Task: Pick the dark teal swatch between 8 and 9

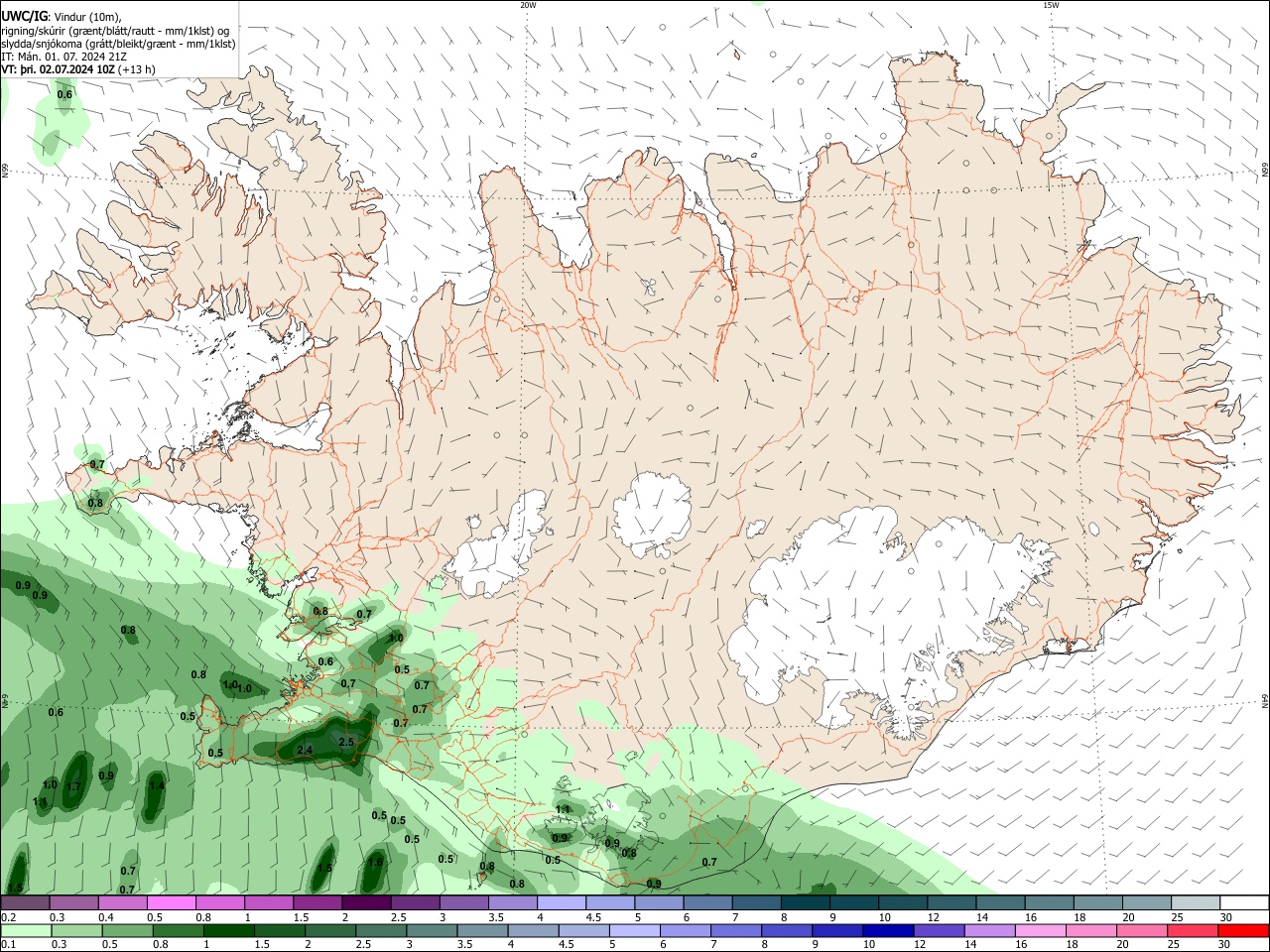Action: click(807, 902)
